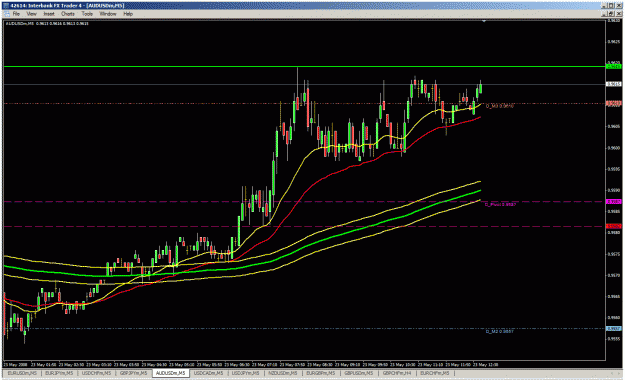Switch to the EURUSDm,M5 chart tab
The width and height of the screenshot is (625, 380).
pyautogui.click(x=22, y=373)
